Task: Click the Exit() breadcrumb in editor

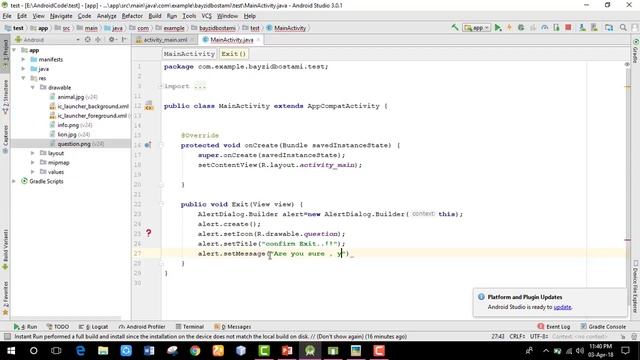Action: click(x=233, y=54)
